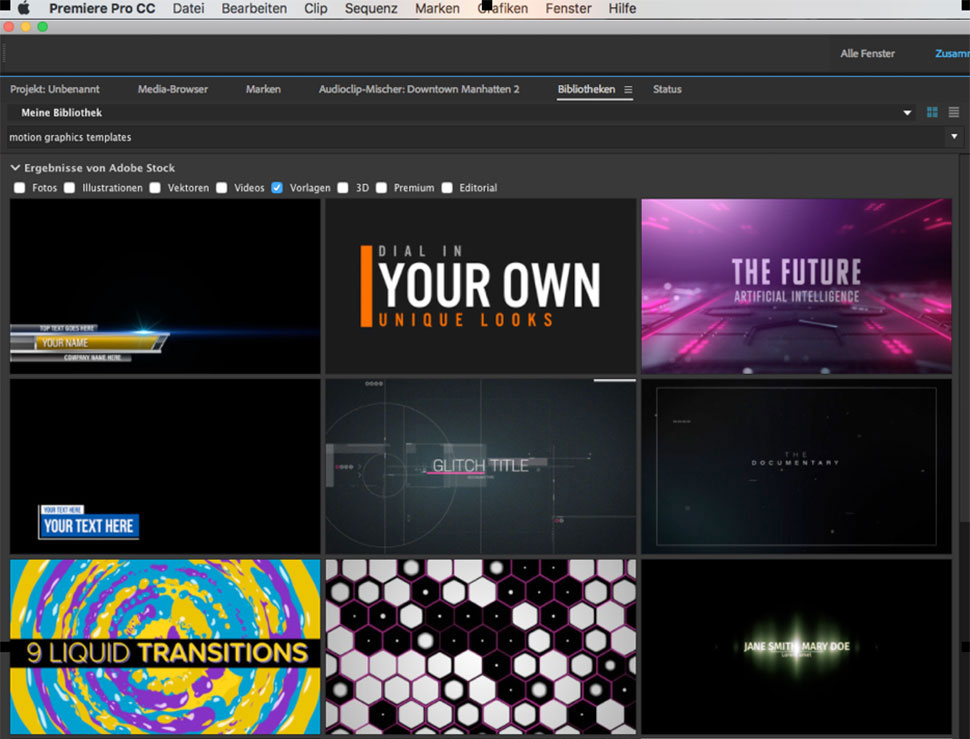
Task: Switch to the Media-Browser tab
Action: click(x=173, y=90)
